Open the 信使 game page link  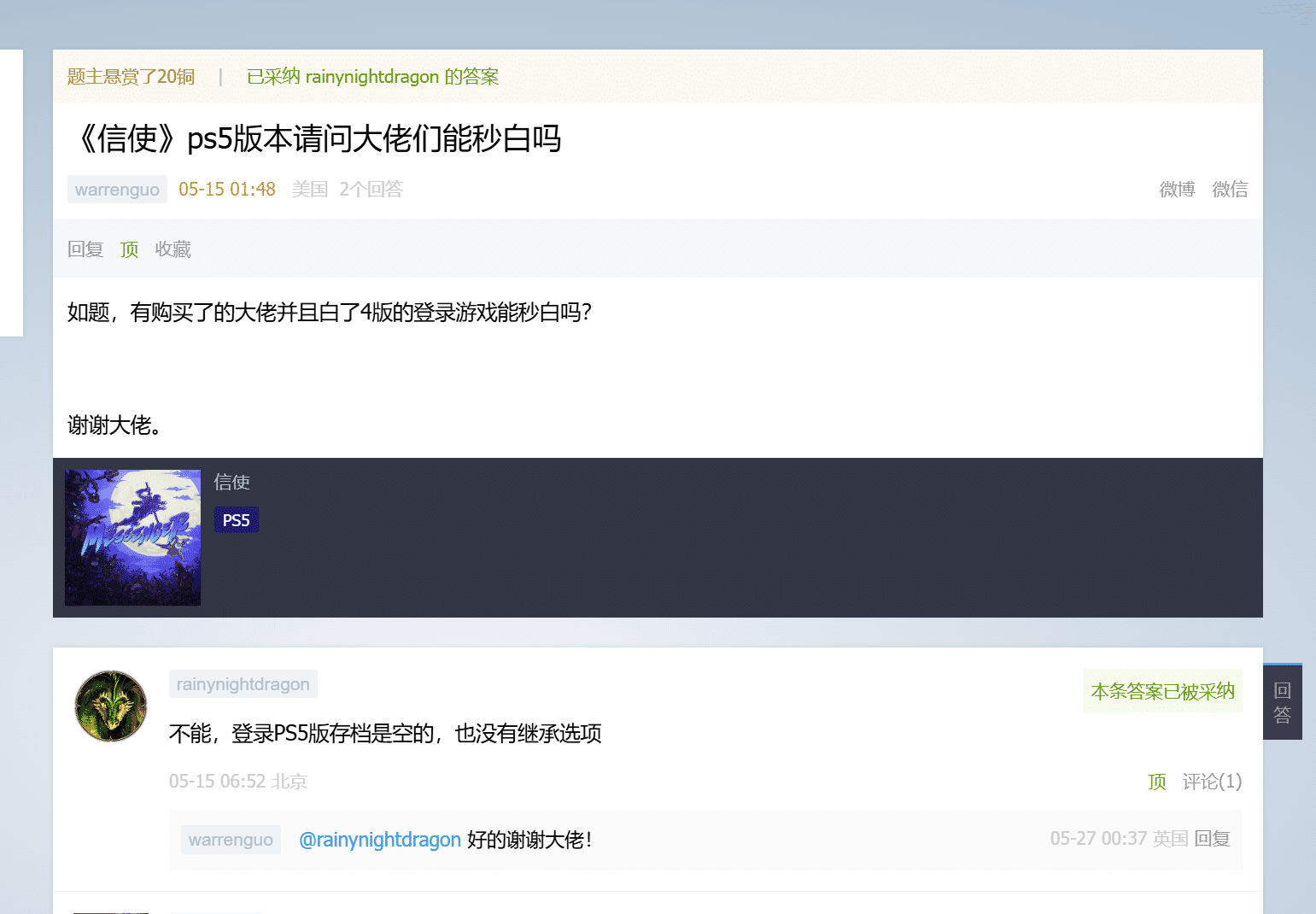[231, 483]
